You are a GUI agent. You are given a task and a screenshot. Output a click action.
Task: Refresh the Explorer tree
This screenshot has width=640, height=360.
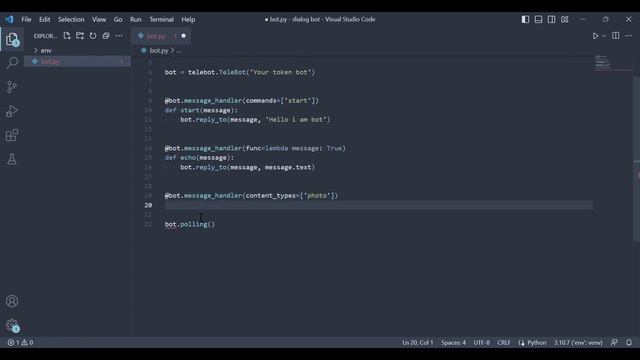93,36
